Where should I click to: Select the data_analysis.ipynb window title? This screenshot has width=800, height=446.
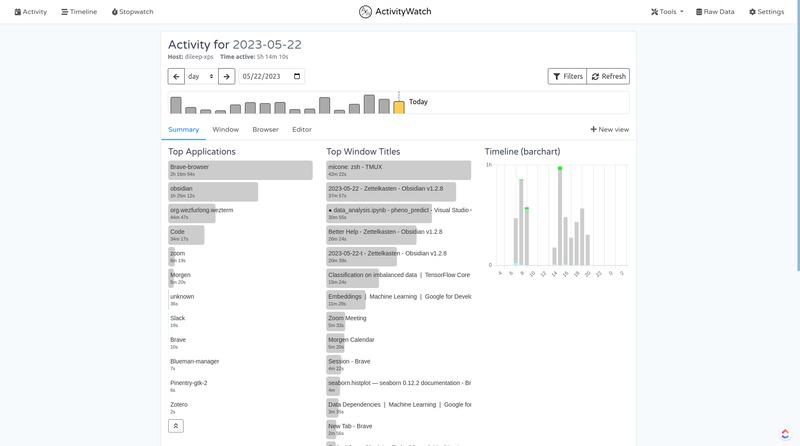point(398,213)
